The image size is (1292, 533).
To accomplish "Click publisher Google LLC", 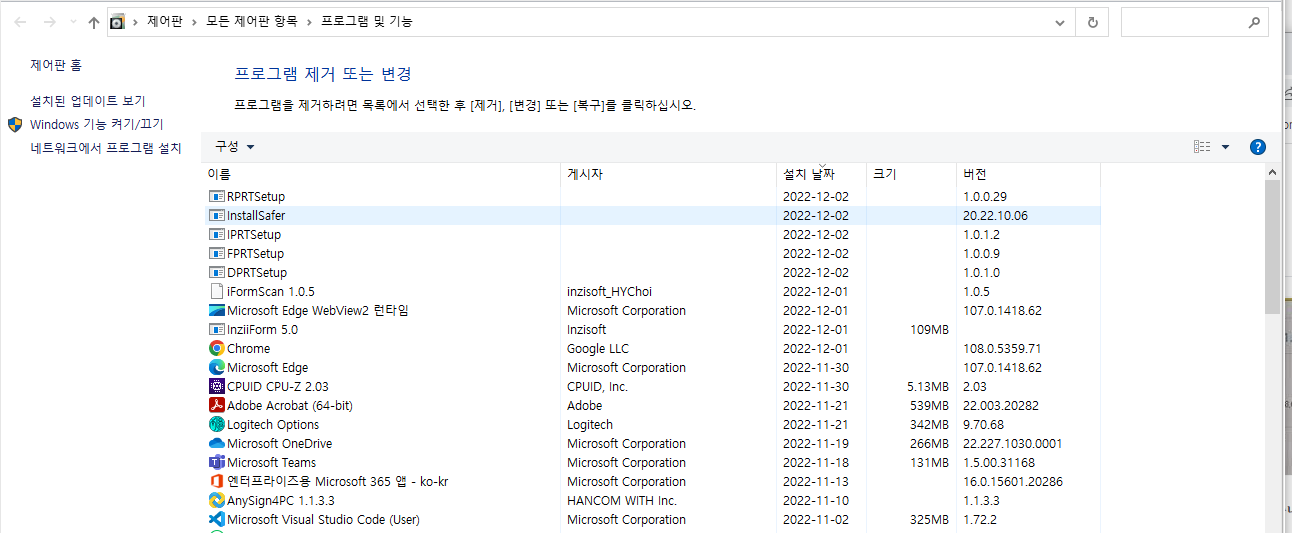I will pos(598,349).
